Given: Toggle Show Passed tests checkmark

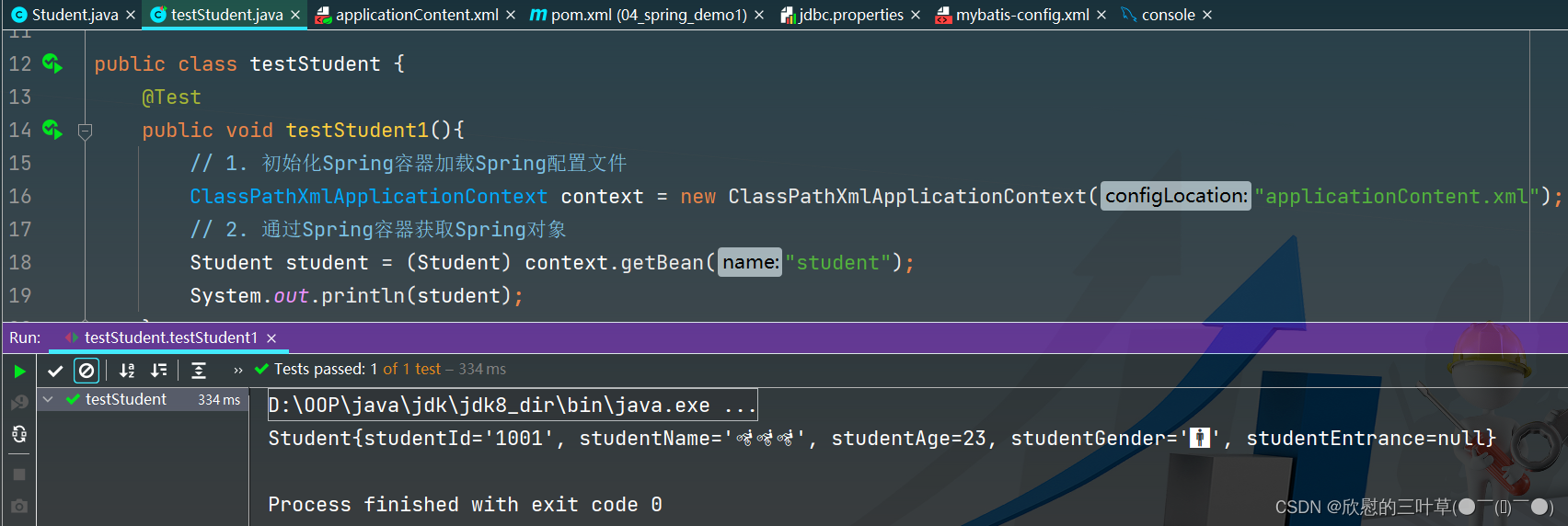Looking at the screenshot, I should pos(55,371).
